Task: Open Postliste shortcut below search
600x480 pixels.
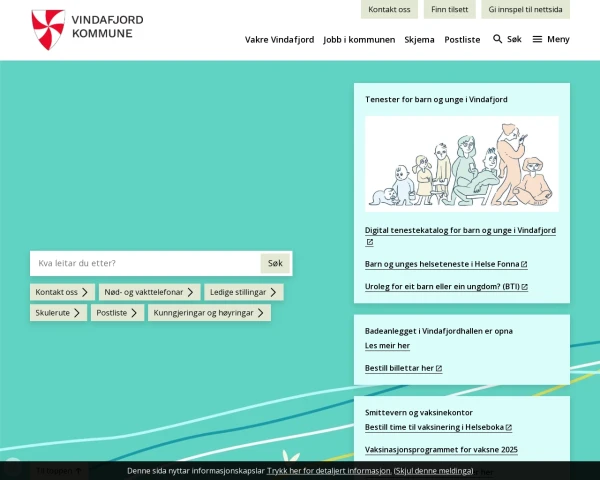Action: (117, 313)
